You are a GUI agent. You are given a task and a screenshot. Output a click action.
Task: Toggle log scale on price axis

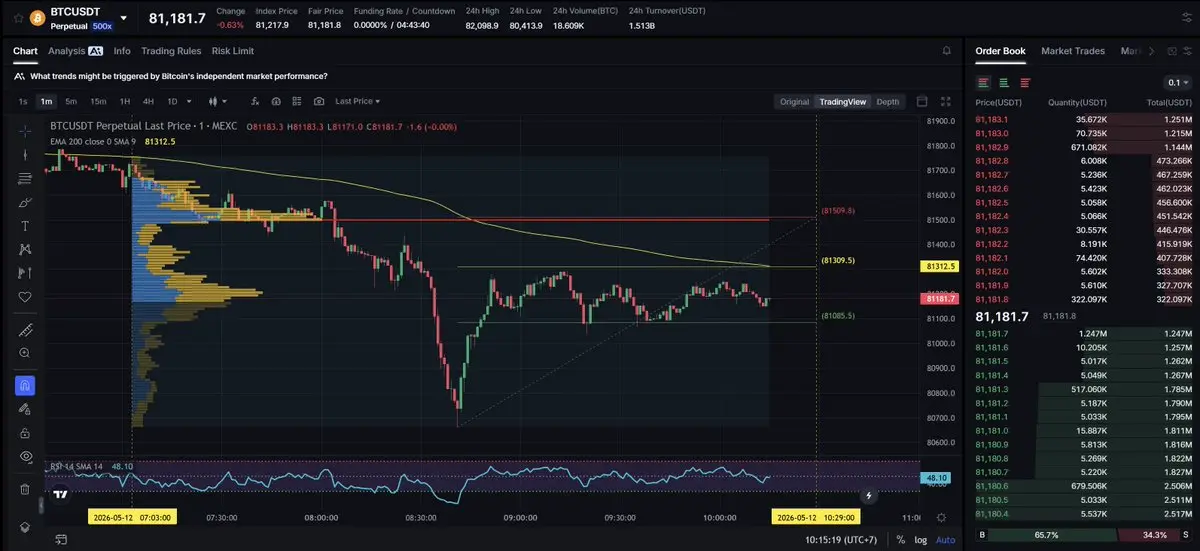coord(921,540)
